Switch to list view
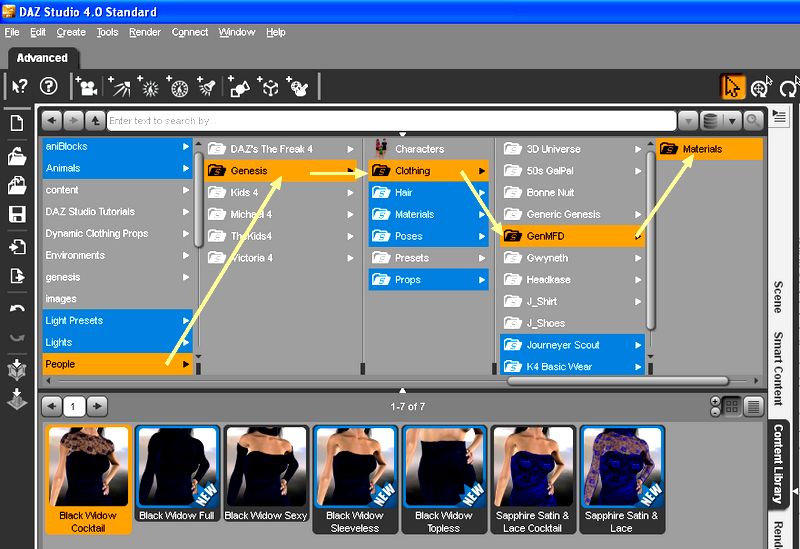This screenshot has width=800, height=549. [754, 406]
